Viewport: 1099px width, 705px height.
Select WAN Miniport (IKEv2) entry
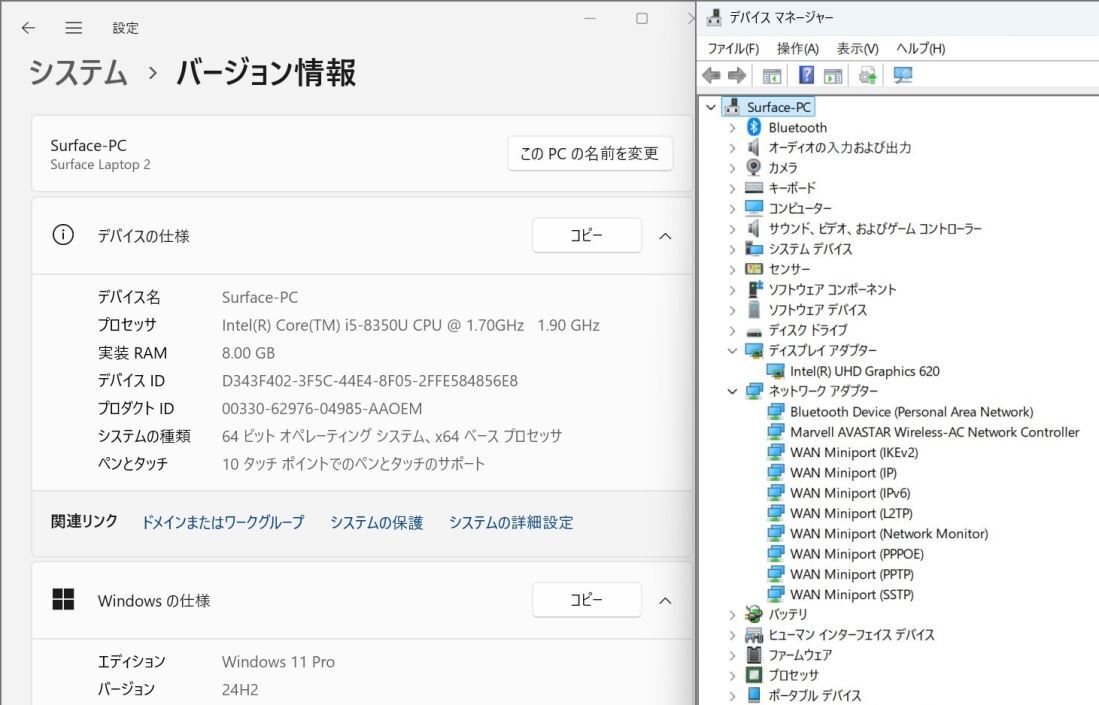(854, 453)
